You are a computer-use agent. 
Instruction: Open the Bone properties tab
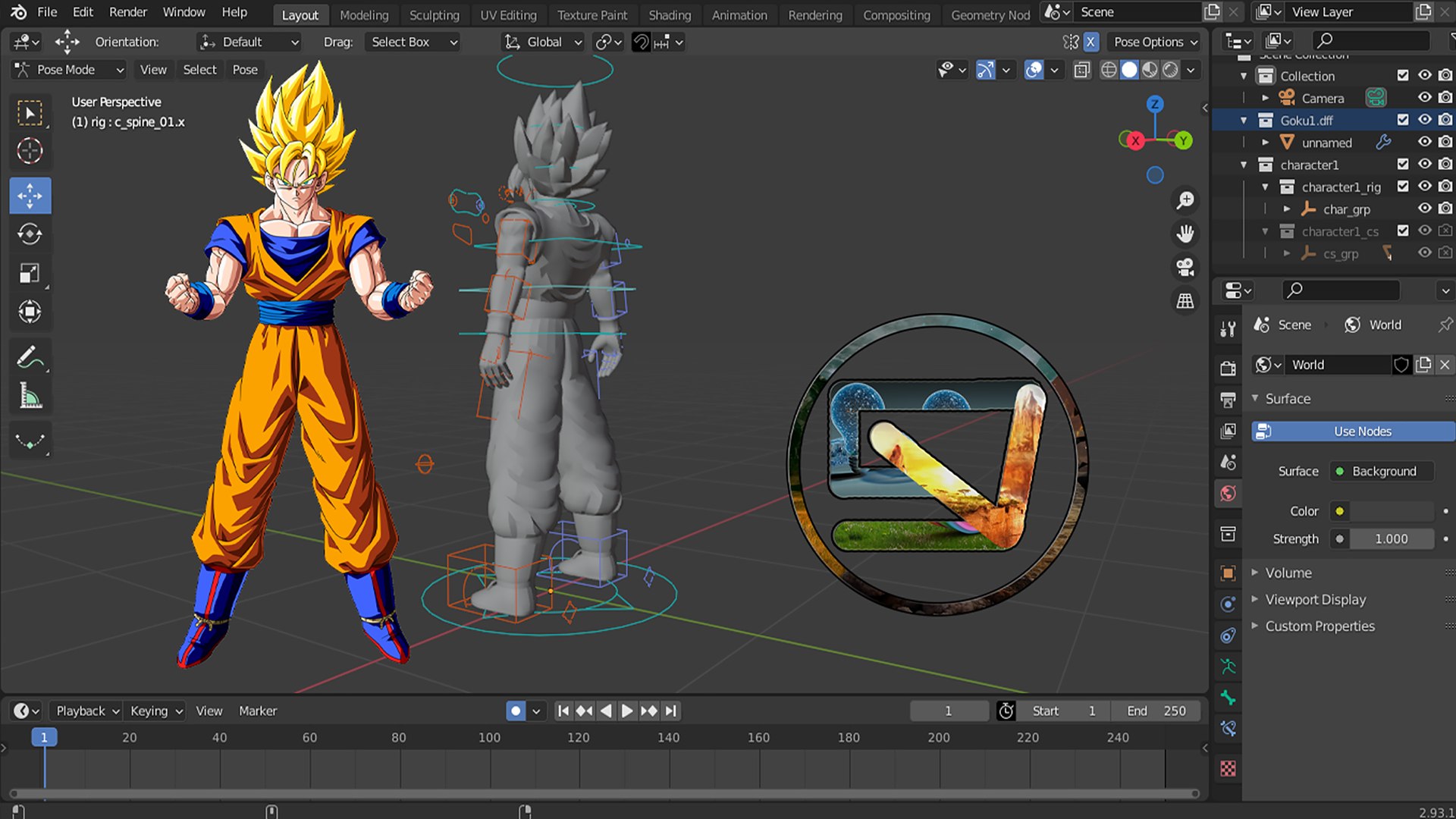pyautogui.click(x=1228, y=698)
